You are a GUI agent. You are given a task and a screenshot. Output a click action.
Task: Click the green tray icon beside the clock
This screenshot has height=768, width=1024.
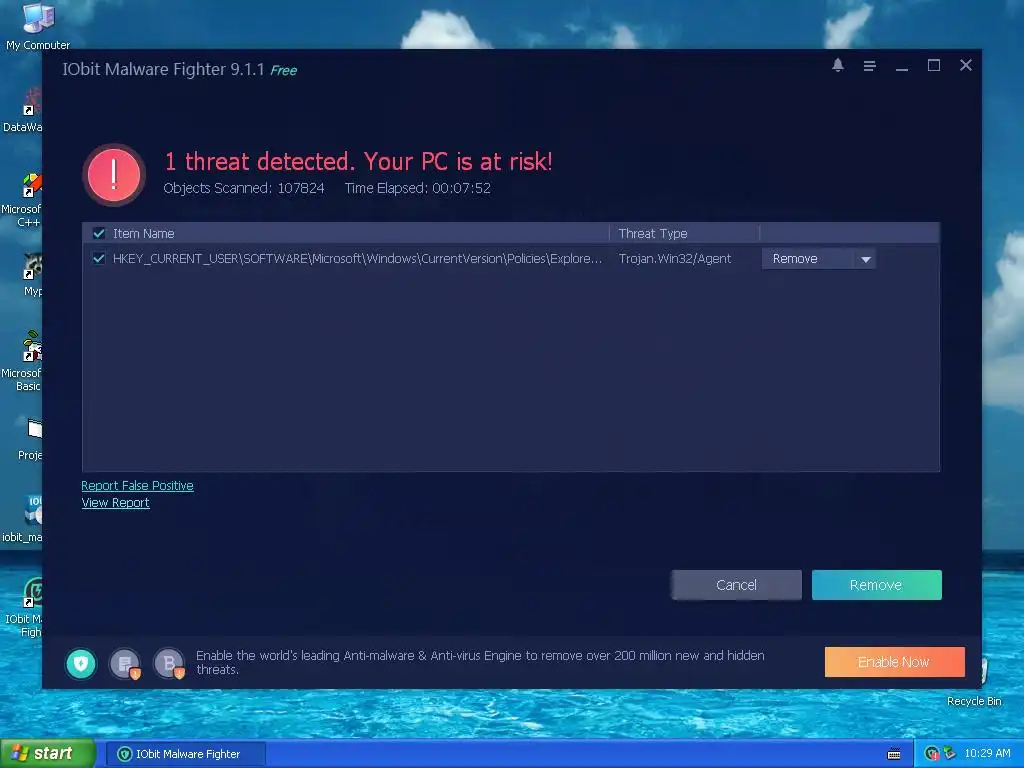[949, 754]
